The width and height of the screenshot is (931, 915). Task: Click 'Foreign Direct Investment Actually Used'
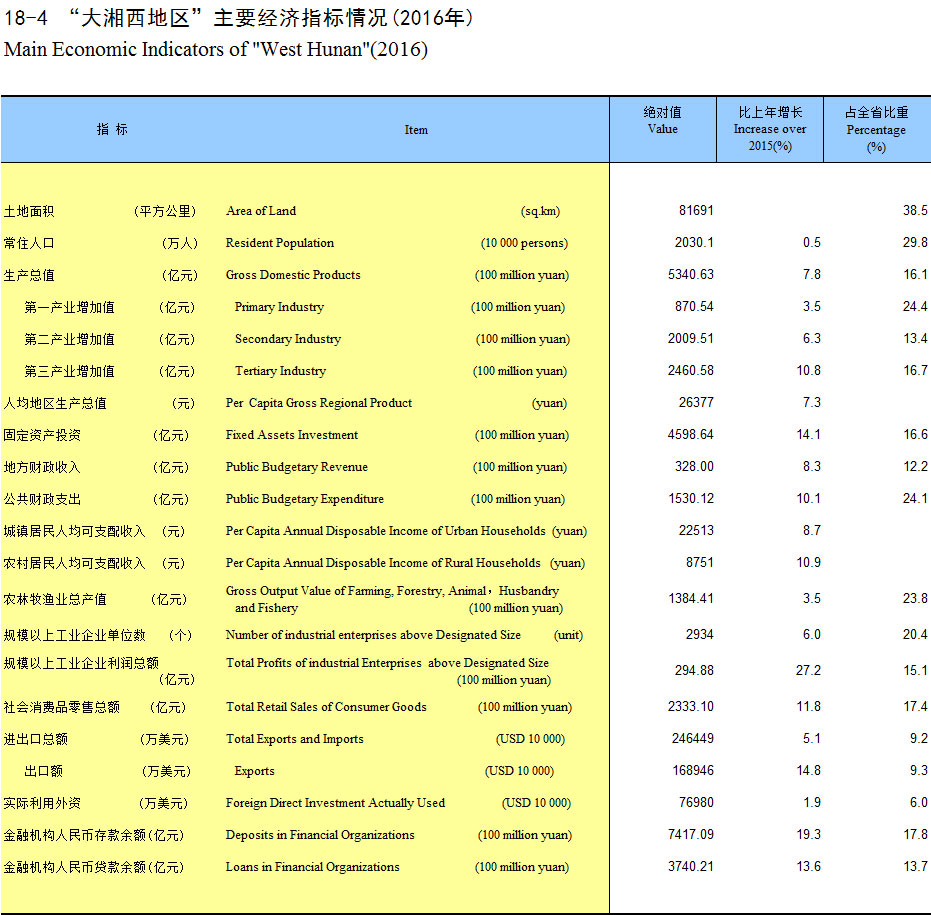335,803
